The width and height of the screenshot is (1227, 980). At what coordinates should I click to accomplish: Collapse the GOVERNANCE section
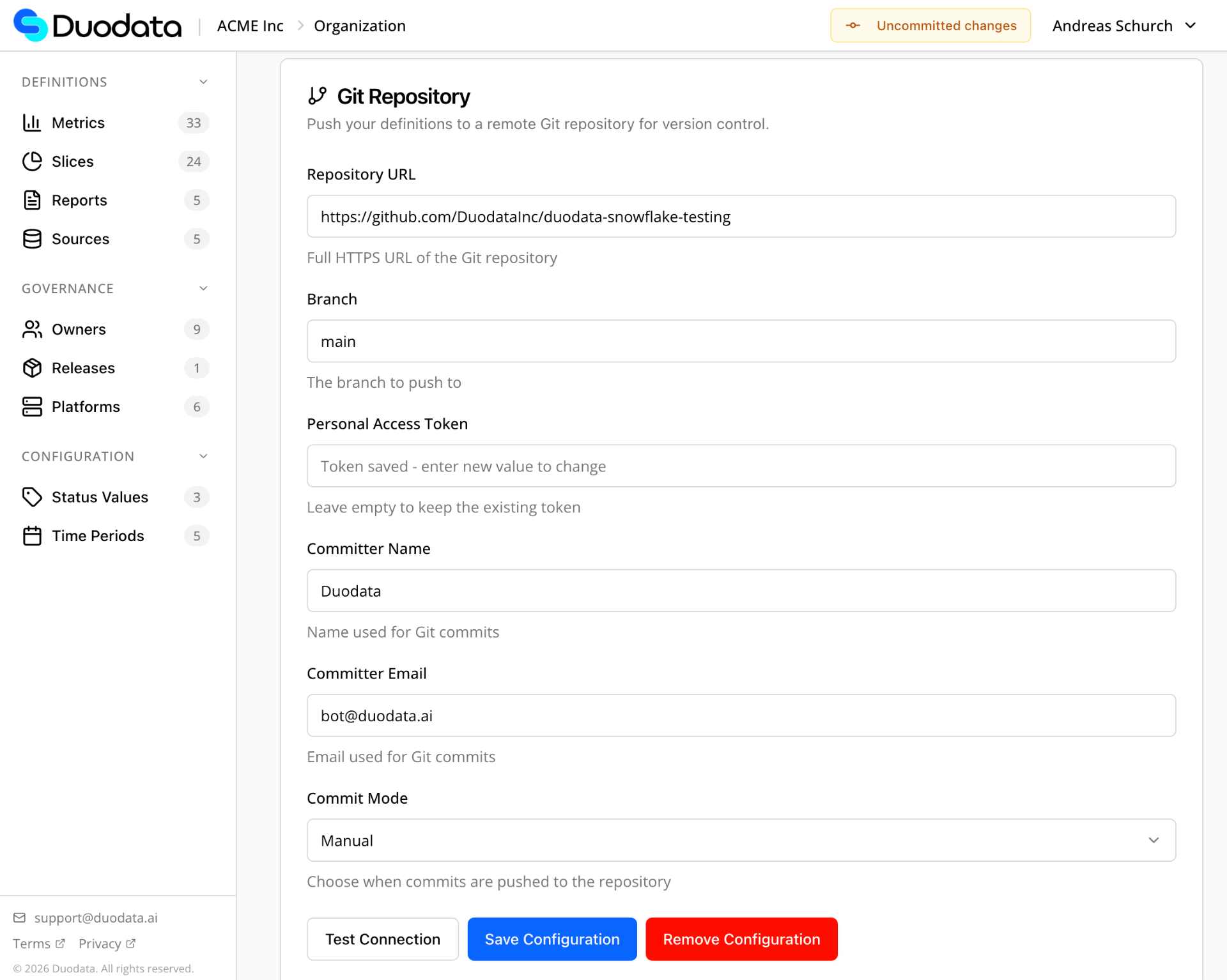tap(203, 288)
